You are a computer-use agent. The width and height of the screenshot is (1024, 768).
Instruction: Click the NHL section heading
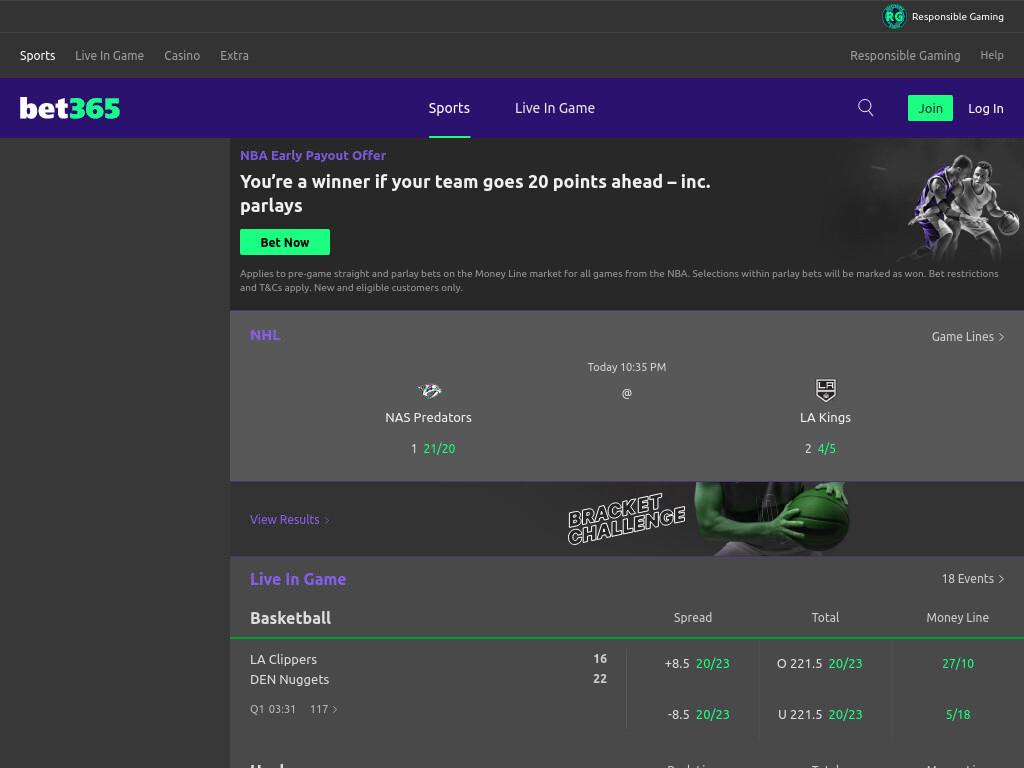(x=265, y=335)
